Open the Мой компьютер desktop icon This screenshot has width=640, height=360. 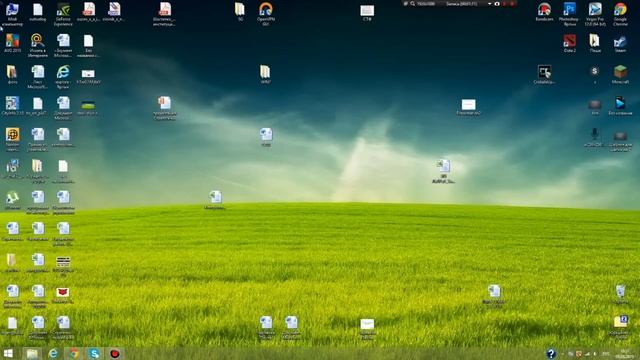click(x=12, y=13)
